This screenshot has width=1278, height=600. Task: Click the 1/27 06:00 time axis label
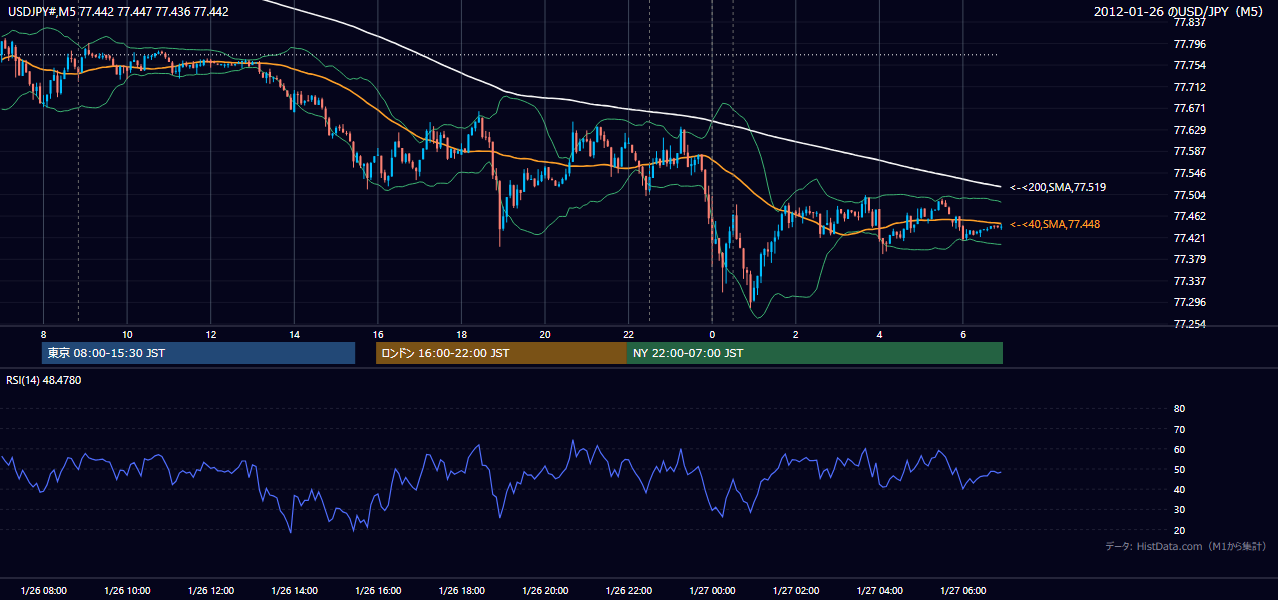963,591
